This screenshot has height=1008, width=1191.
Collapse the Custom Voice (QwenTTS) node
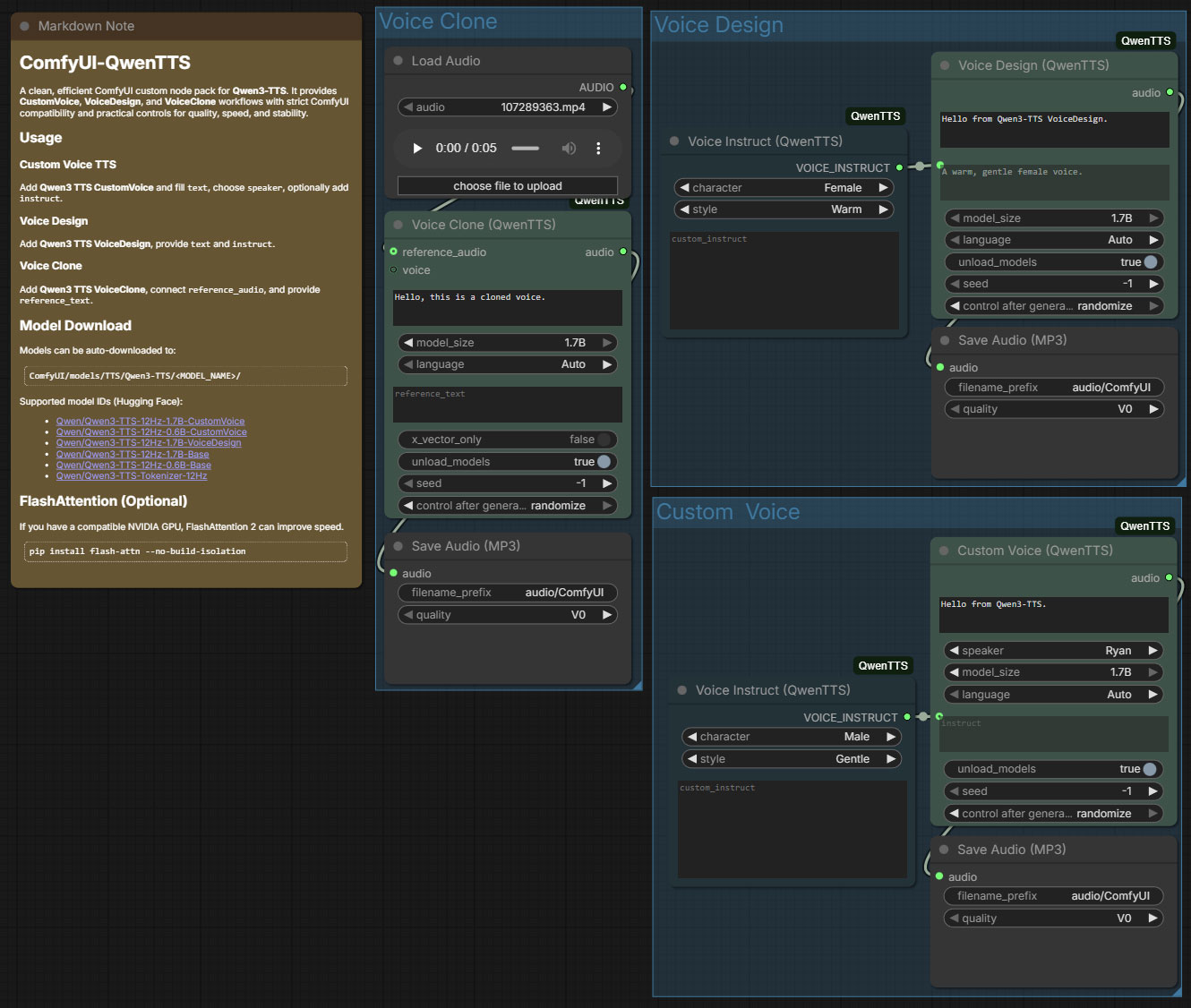(x=944, y=551)
